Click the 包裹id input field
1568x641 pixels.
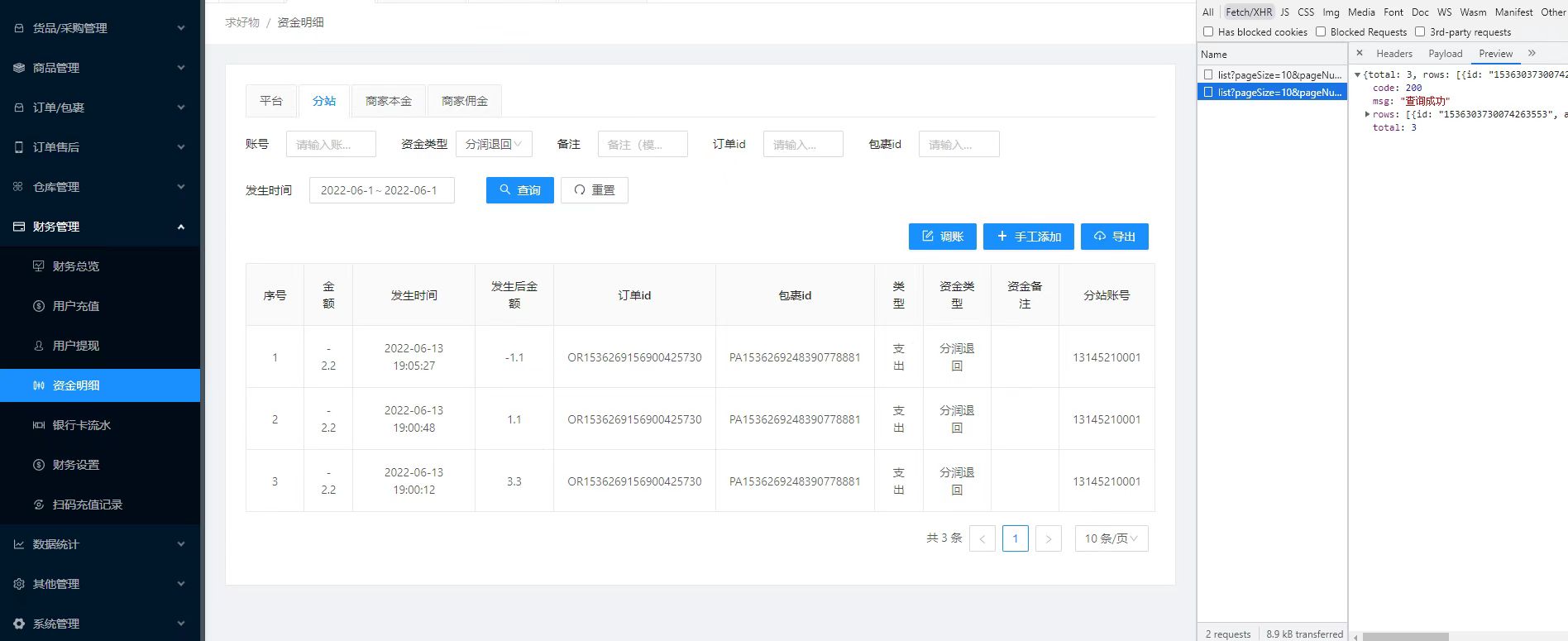pos(959,144)
